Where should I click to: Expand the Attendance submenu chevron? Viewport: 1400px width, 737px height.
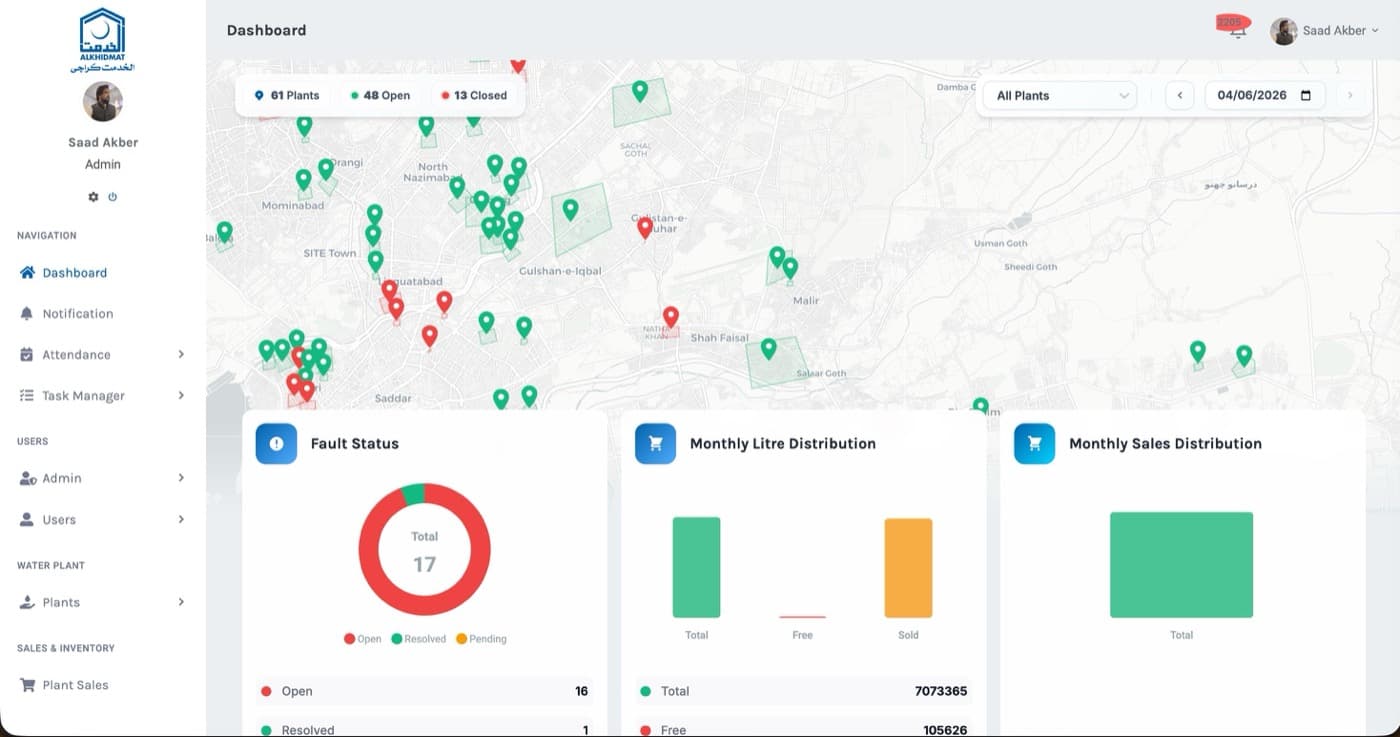click(x=181, y=354)
